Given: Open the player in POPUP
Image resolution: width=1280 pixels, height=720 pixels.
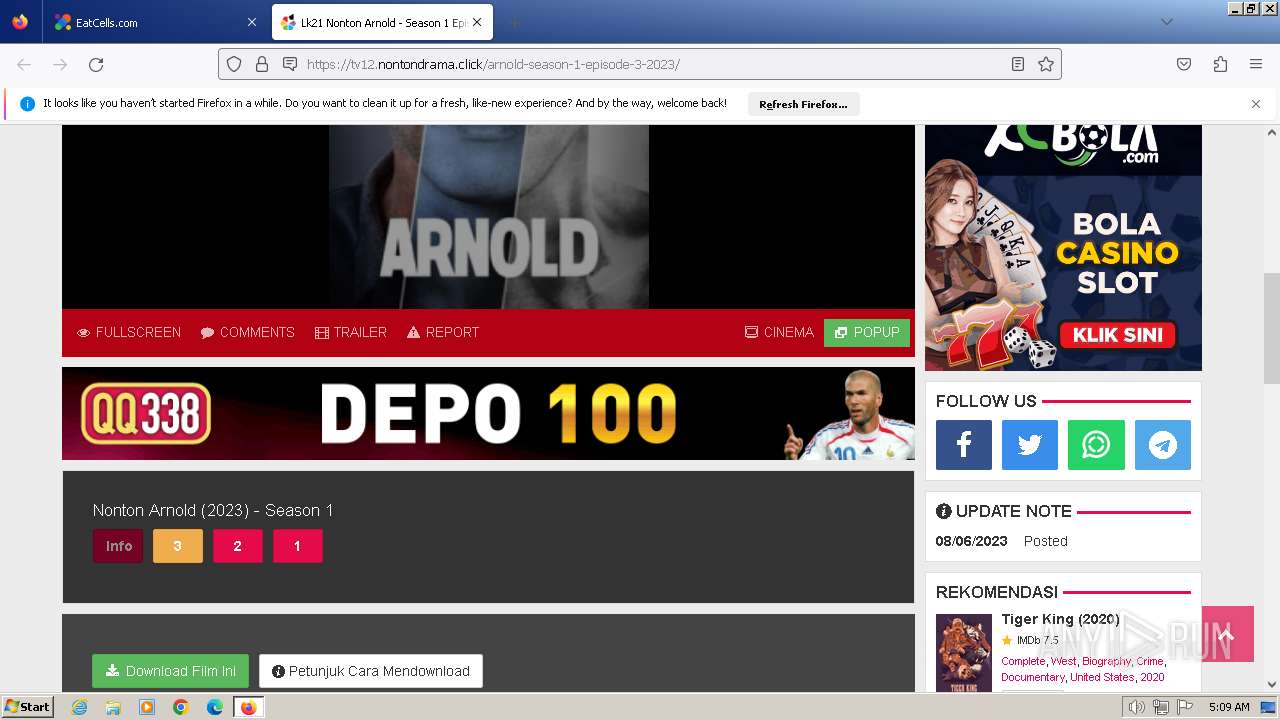Looking at the screenshot, I should pos(867,332).
